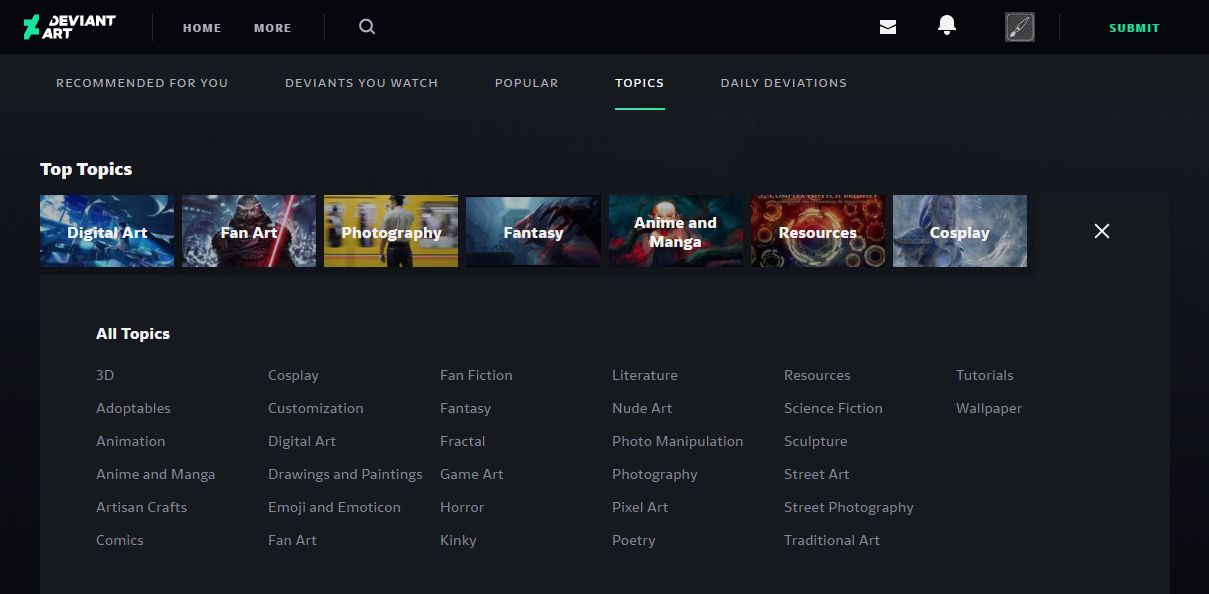Open the Game Art topic
The height and width of the screenshot is (594, 1209).
[x=472, y=474]
